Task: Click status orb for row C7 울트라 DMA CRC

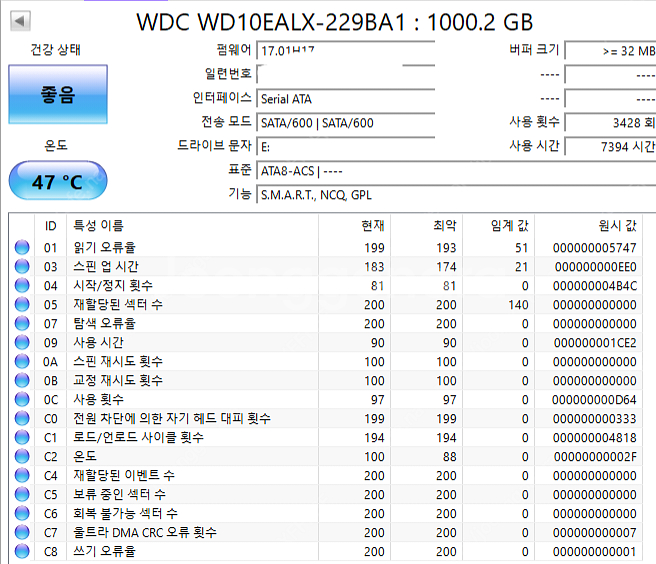Action: pos(22,532)
